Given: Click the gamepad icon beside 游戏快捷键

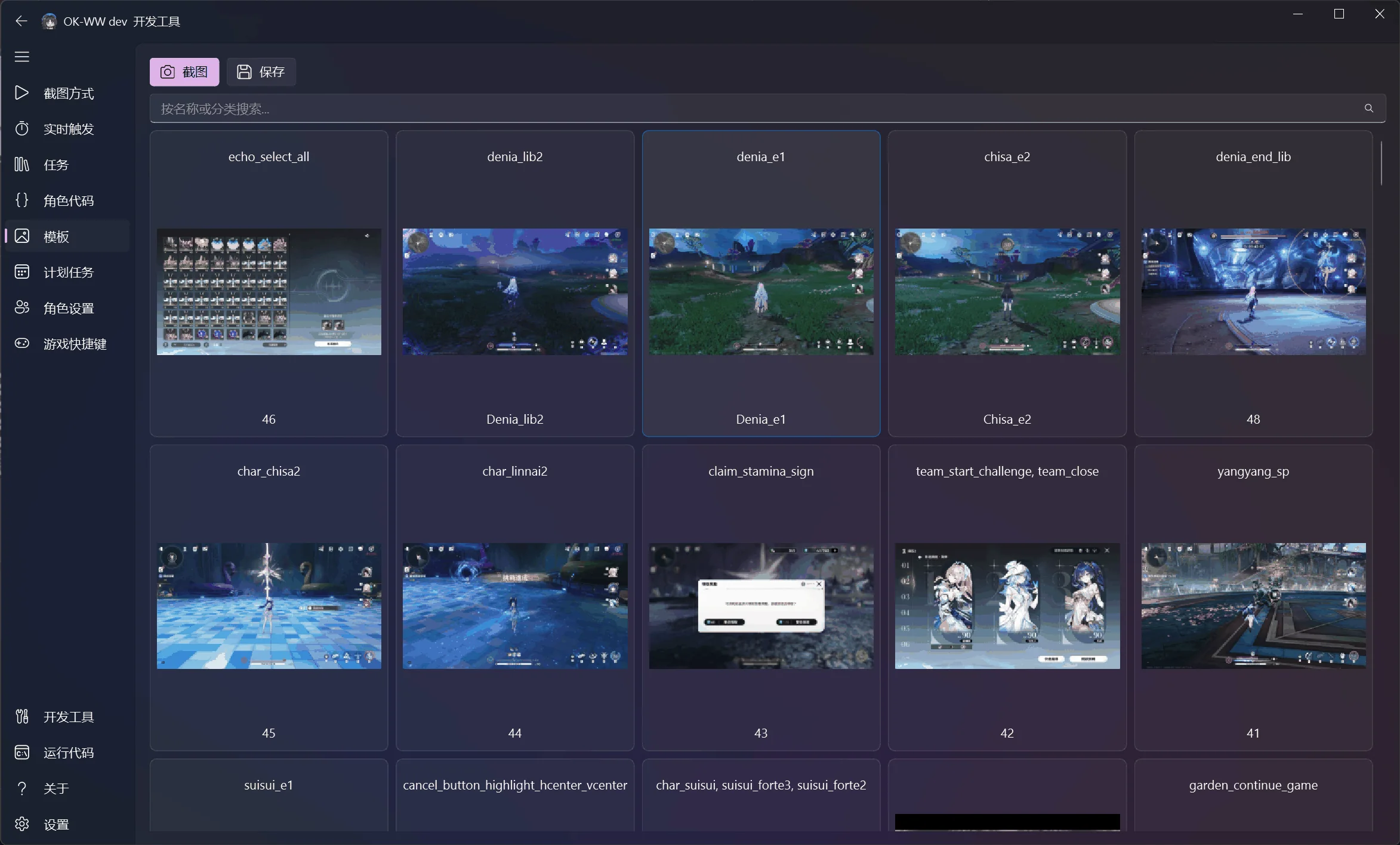Looking at the screenshot, I should [x=22, y=344].
